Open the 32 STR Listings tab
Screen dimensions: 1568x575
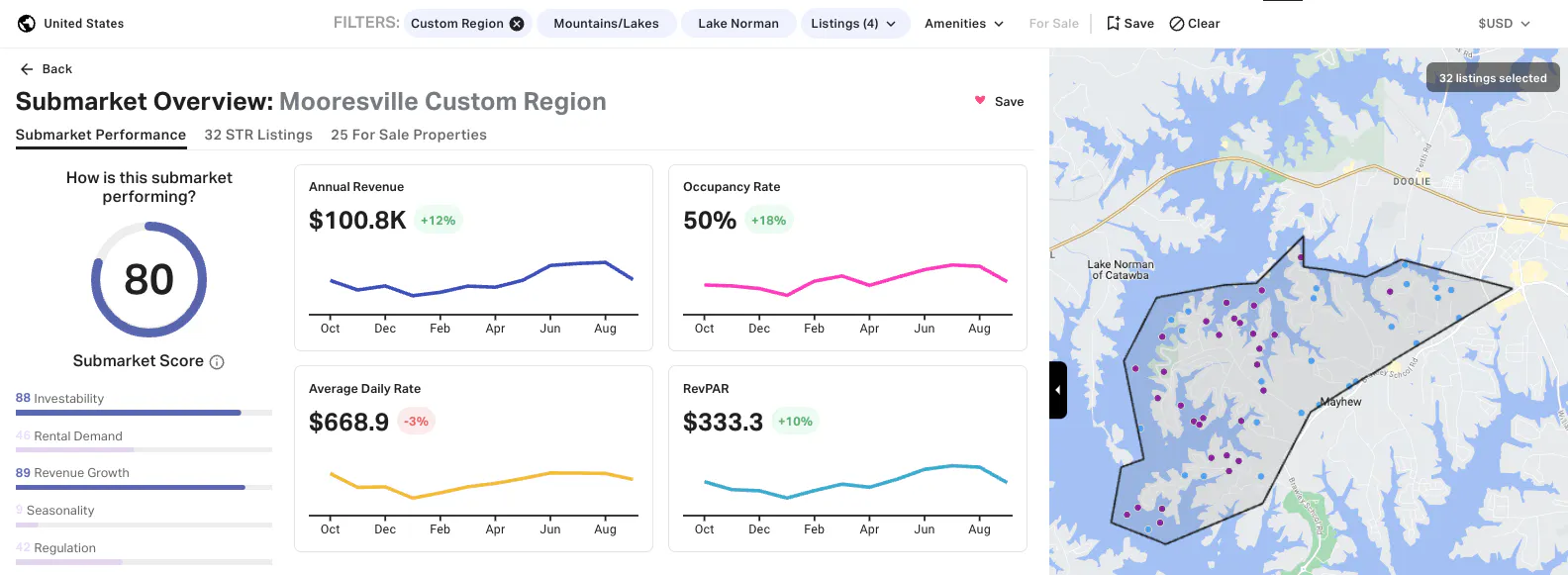[x=258, y=136]
